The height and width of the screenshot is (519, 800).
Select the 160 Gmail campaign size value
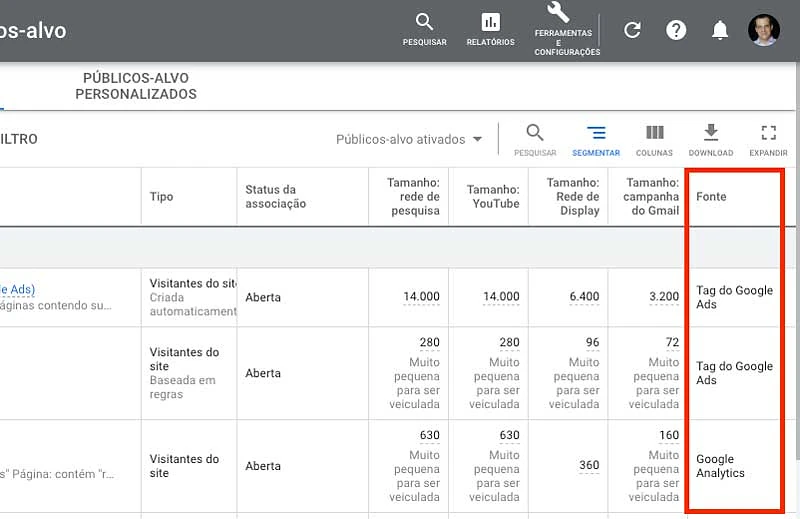point(669,435)
